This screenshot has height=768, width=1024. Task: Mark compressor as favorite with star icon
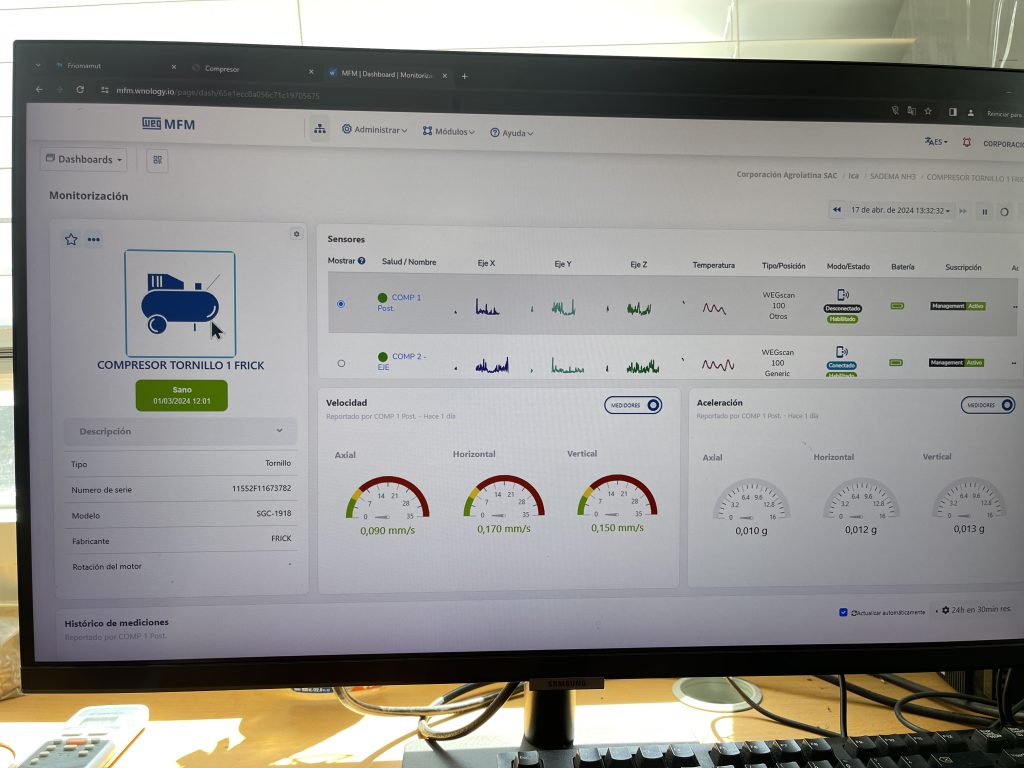pyautogui.click(x=71, y=239)
